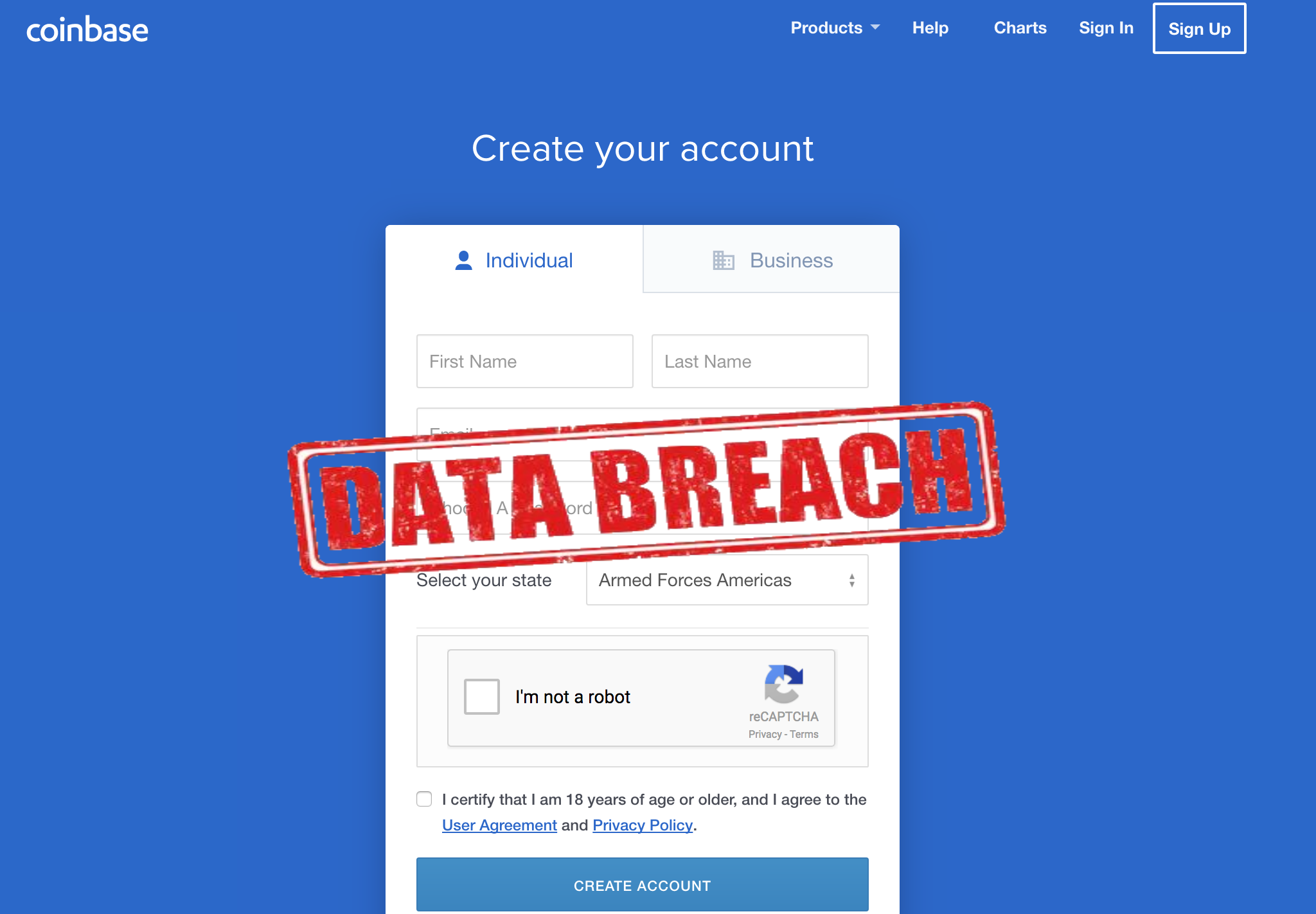Tick the age certification checkbox
Viewport: 1316px width, 914px height.
[x=424, y=799]
